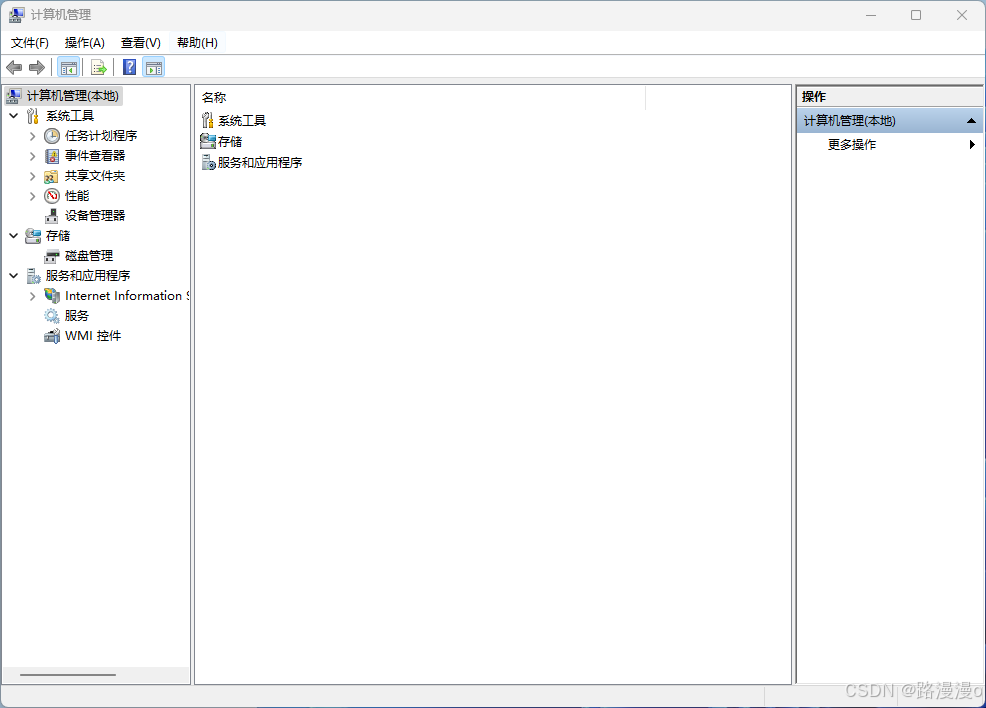Click the 存储 icon in the tree
The width and height of the screenshot is (986, 708).
click(33, 236)
